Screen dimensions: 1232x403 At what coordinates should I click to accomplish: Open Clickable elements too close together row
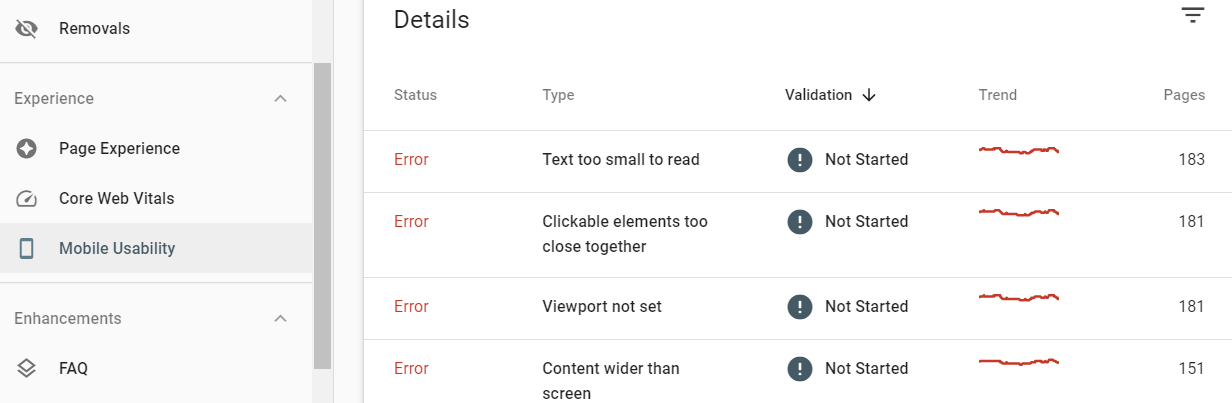[798, 234]
